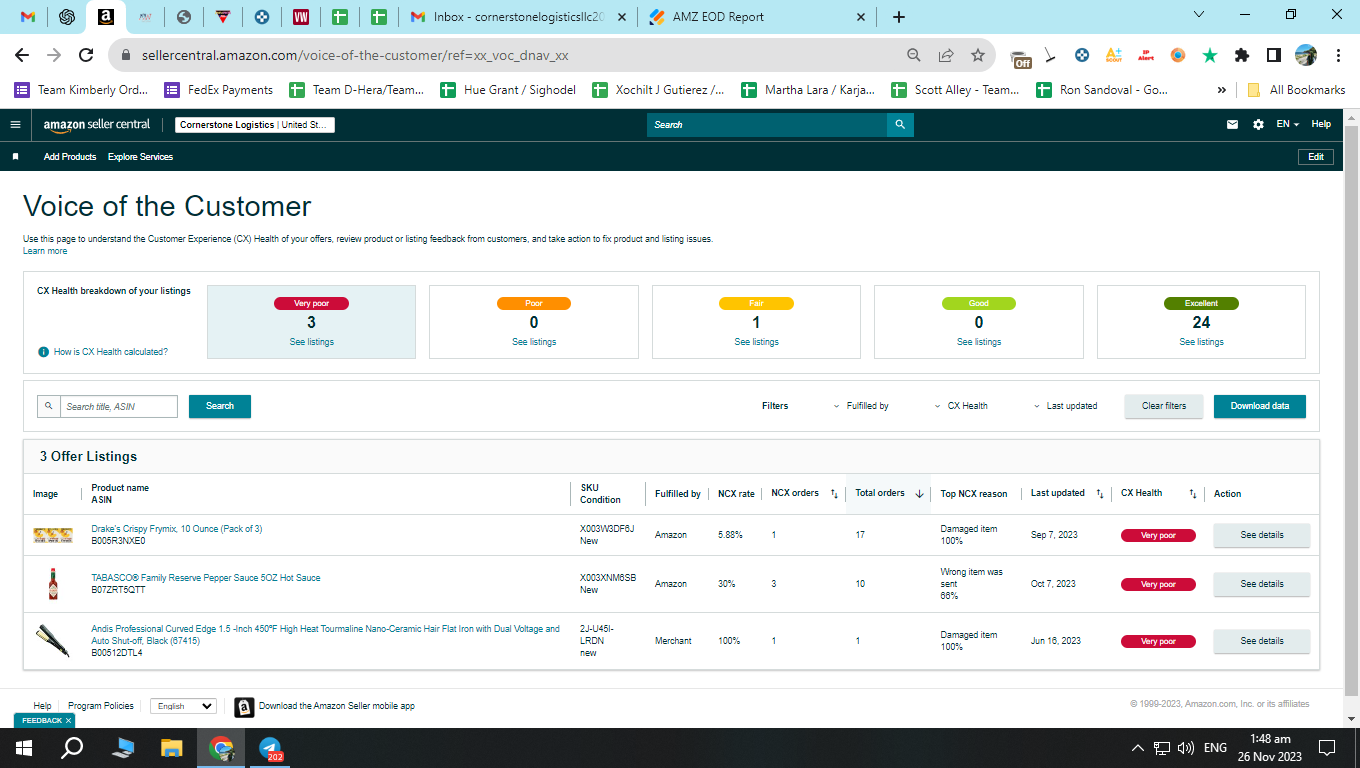Open a new browser tab
The width and height of the screenshot is (1360, 768).
click(x=899, y=17)
